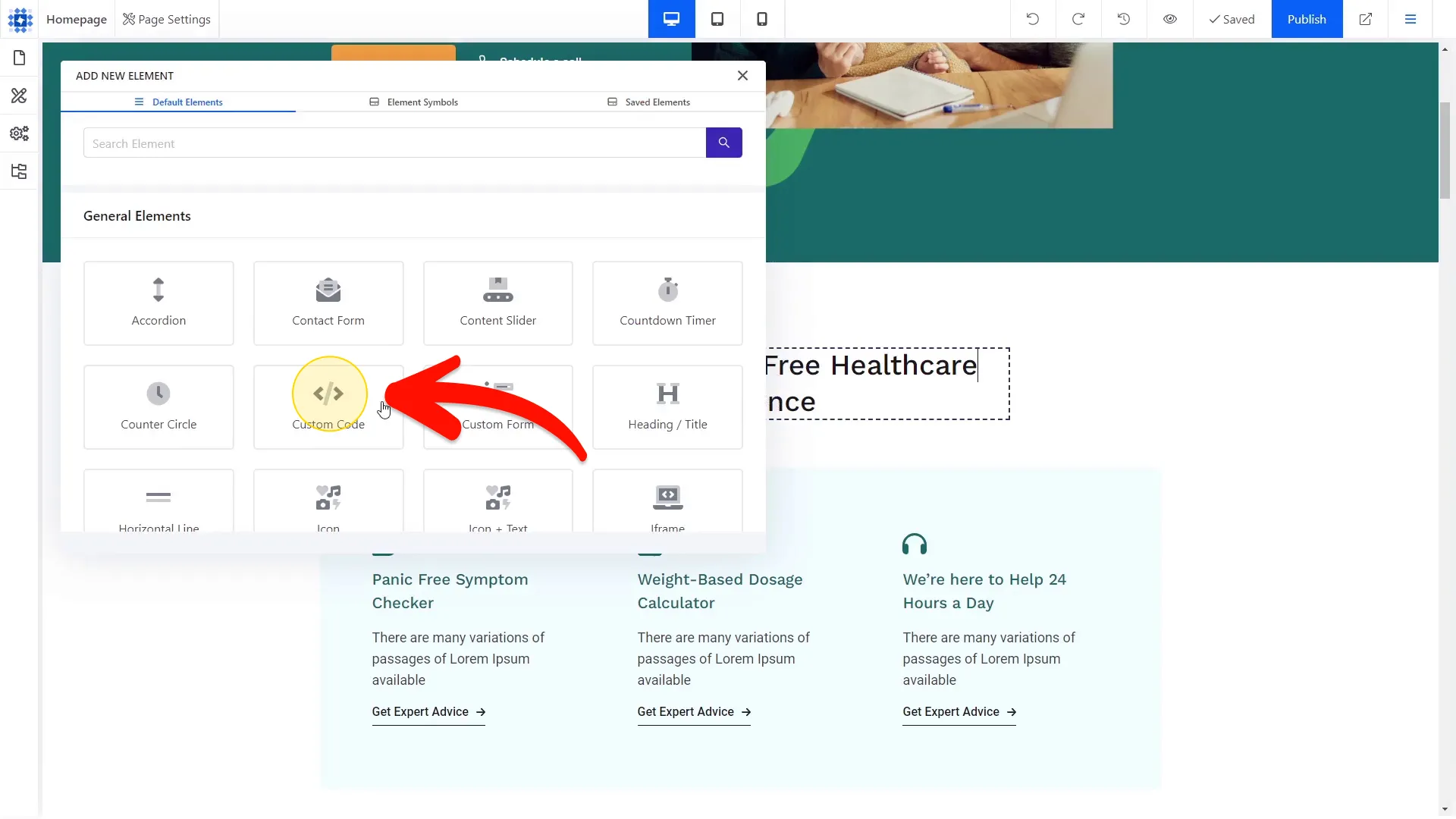Screen dimensions: 1456x819
Task: Click the General Elements section heading
Action: pos(137,216)
